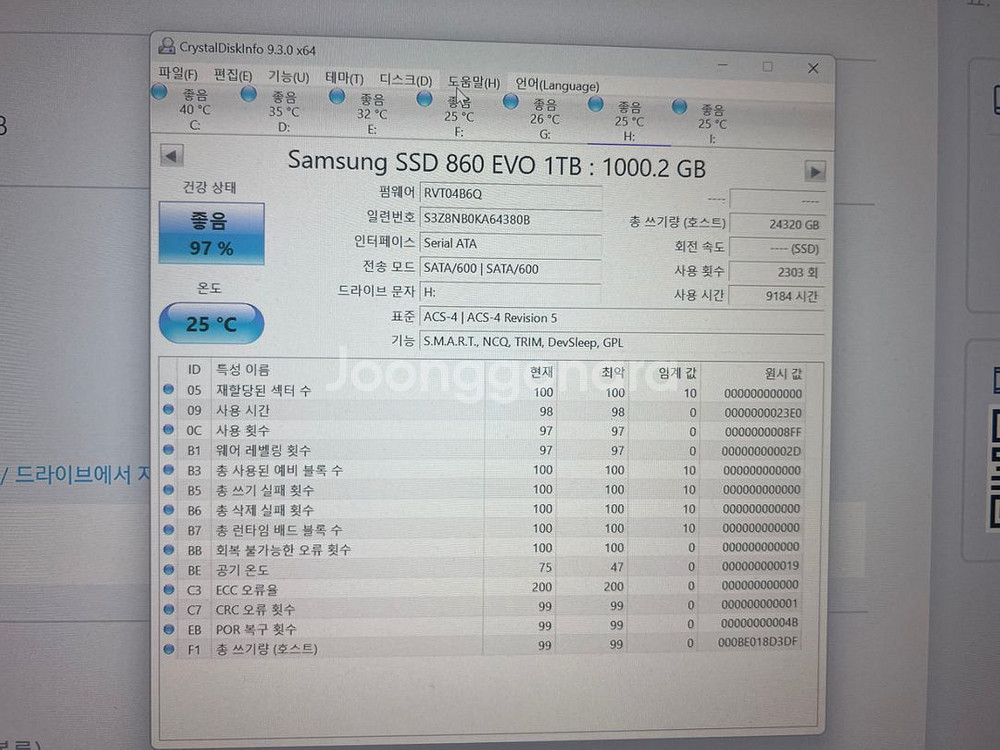Click the 좋음 97 % health status button
This screenshot has width=1000, height=750.
212,233
